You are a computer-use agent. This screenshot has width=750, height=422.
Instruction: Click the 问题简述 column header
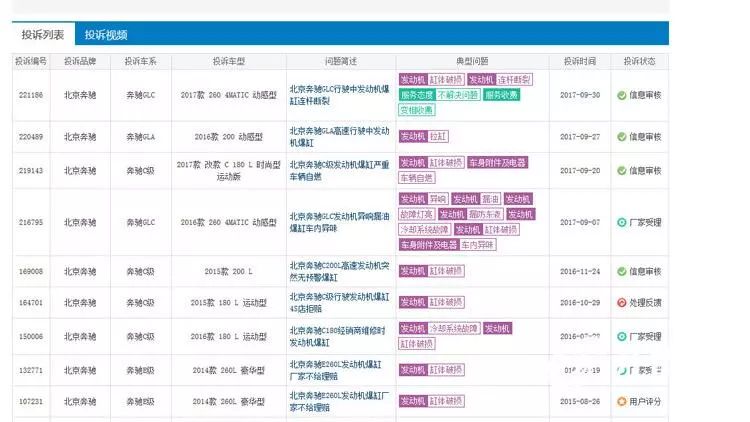[x=341, y=61]
